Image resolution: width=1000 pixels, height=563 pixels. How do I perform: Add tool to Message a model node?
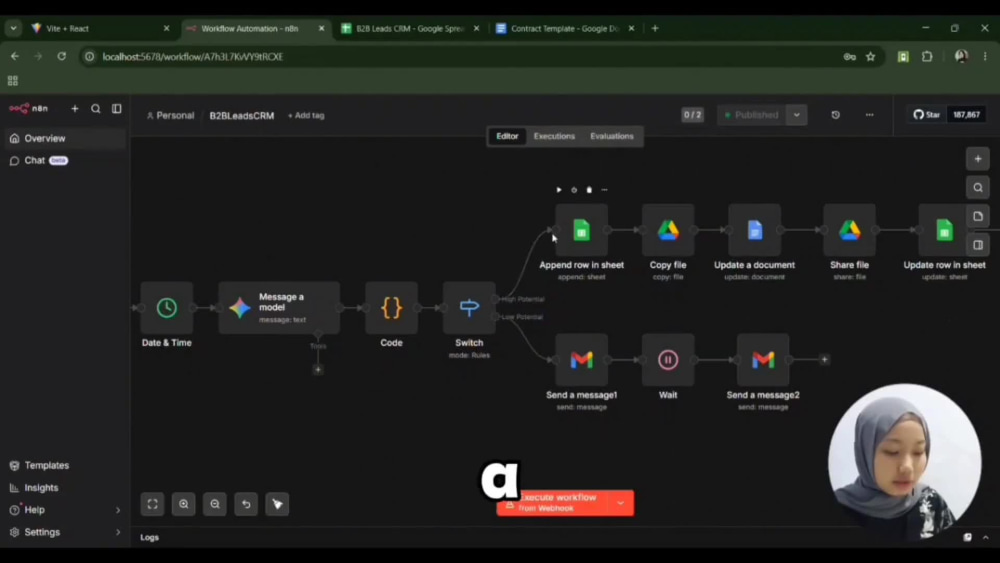click(x=318, y=370)
